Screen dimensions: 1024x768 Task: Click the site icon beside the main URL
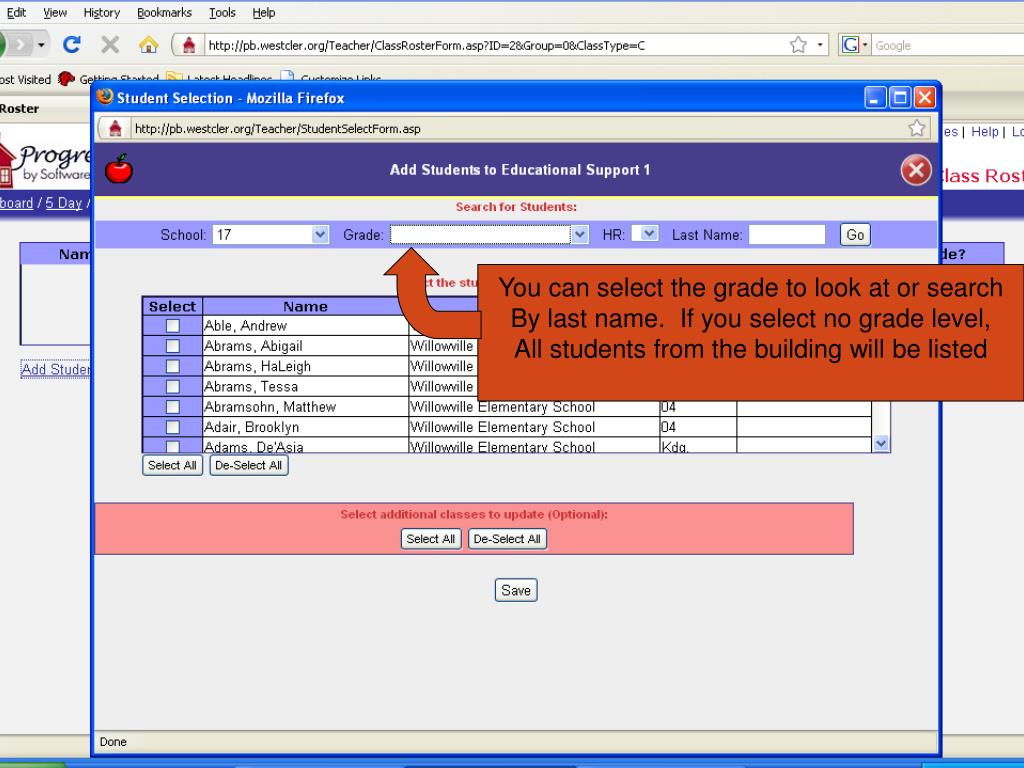189,44
